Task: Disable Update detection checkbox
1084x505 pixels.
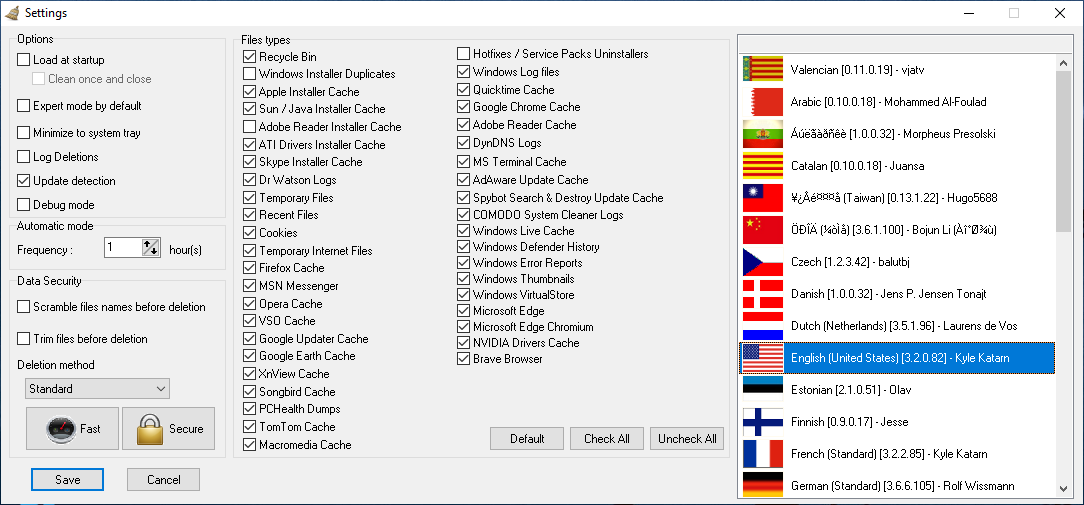Action: tap(24, 181)
